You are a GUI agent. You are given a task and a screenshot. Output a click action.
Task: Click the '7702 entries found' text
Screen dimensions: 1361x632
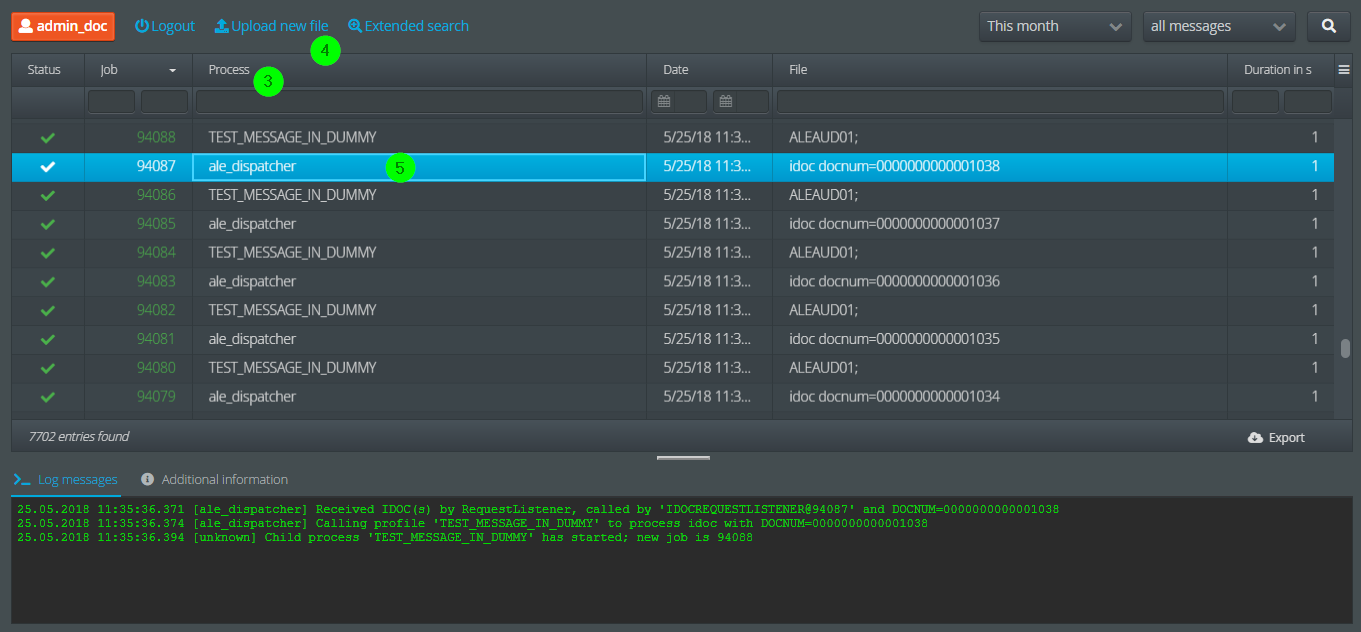[x=79, y=437]
